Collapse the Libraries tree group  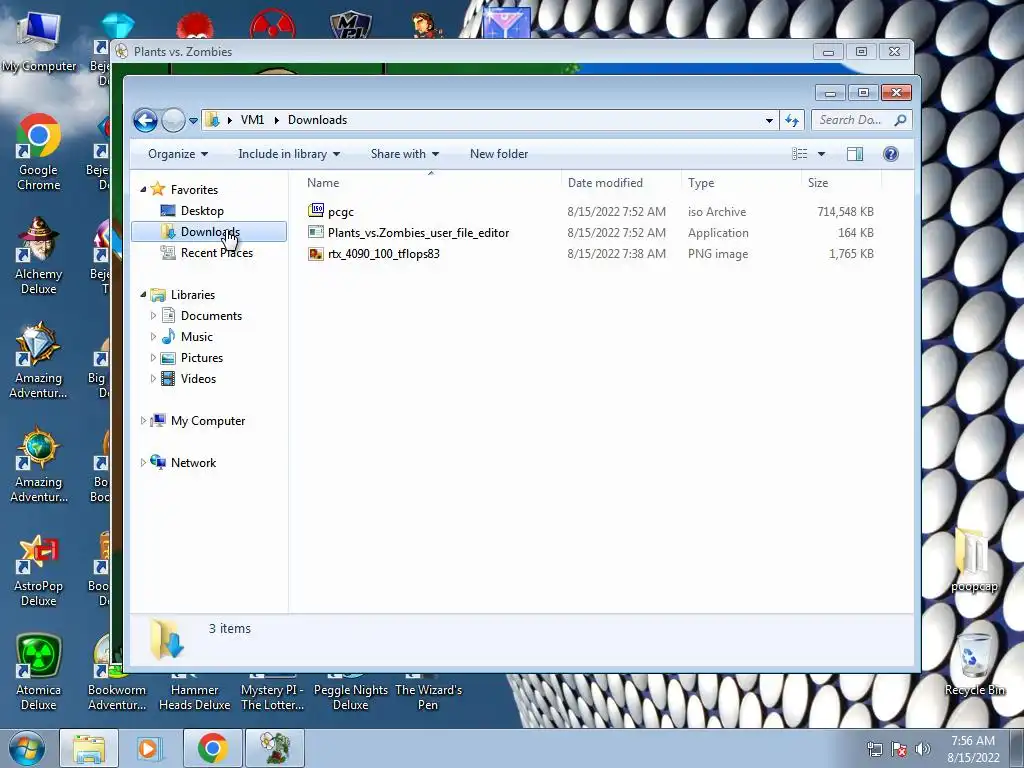pos(144,295)
